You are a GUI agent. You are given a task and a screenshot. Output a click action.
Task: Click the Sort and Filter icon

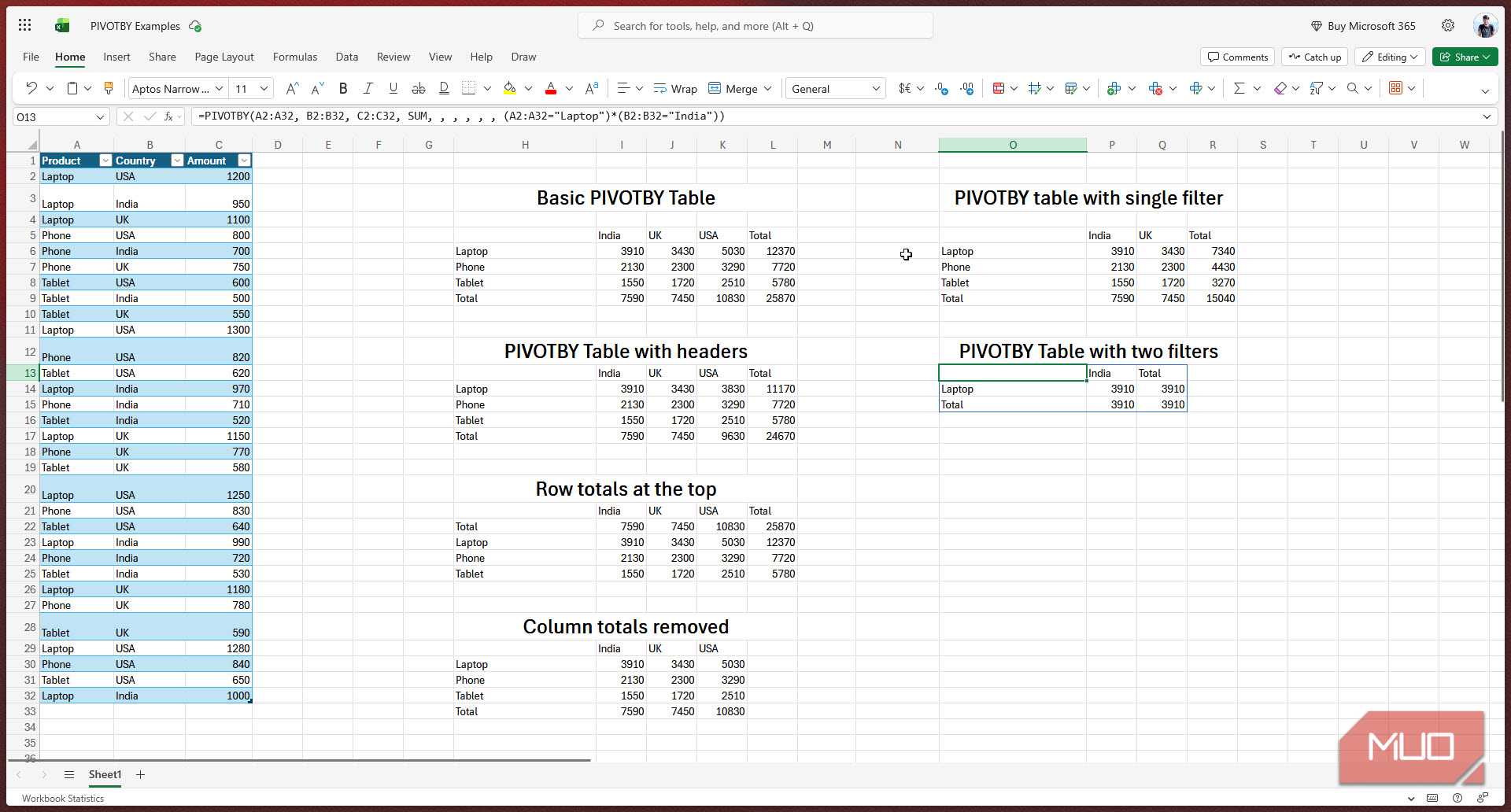tap(1317, 88)
